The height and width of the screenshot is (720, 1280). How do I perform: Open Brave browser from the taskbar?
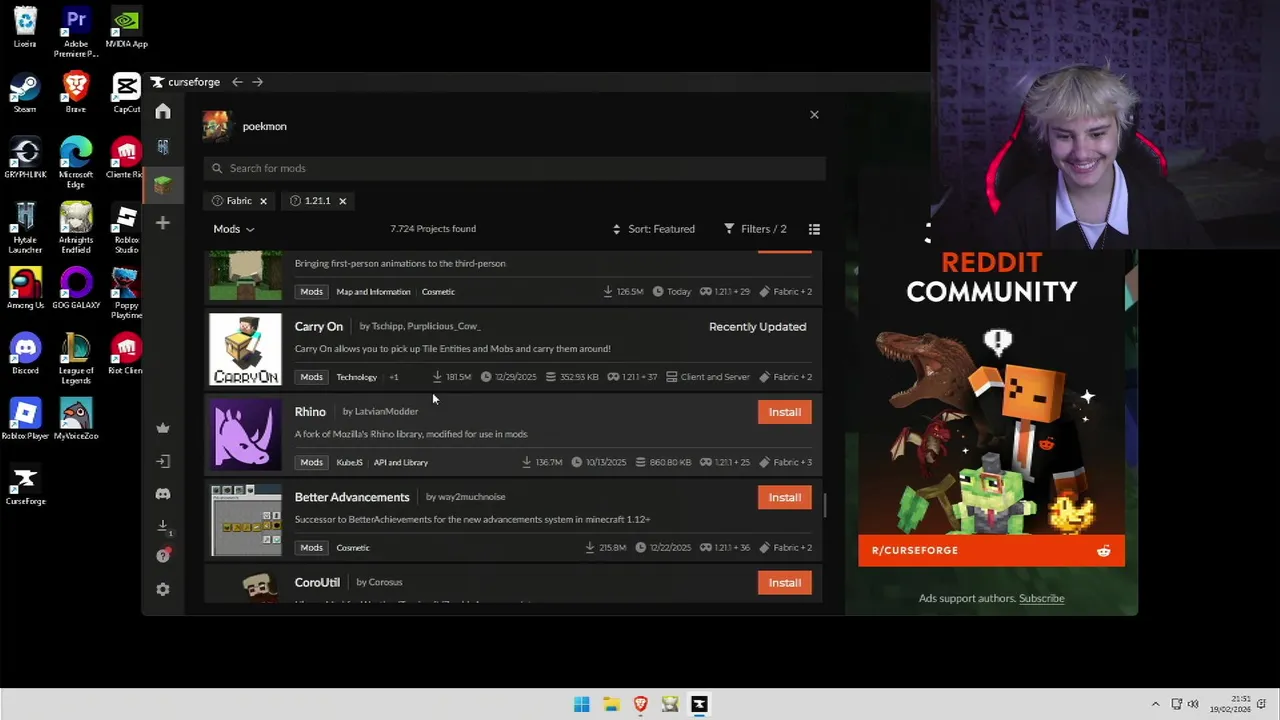(x=641, y=704)
